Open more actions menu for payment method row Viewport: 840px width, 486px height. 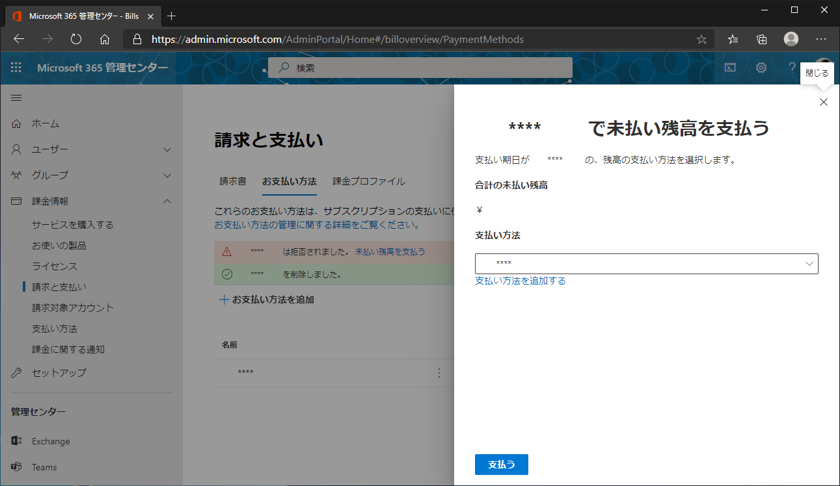click(x=439, y=373)
